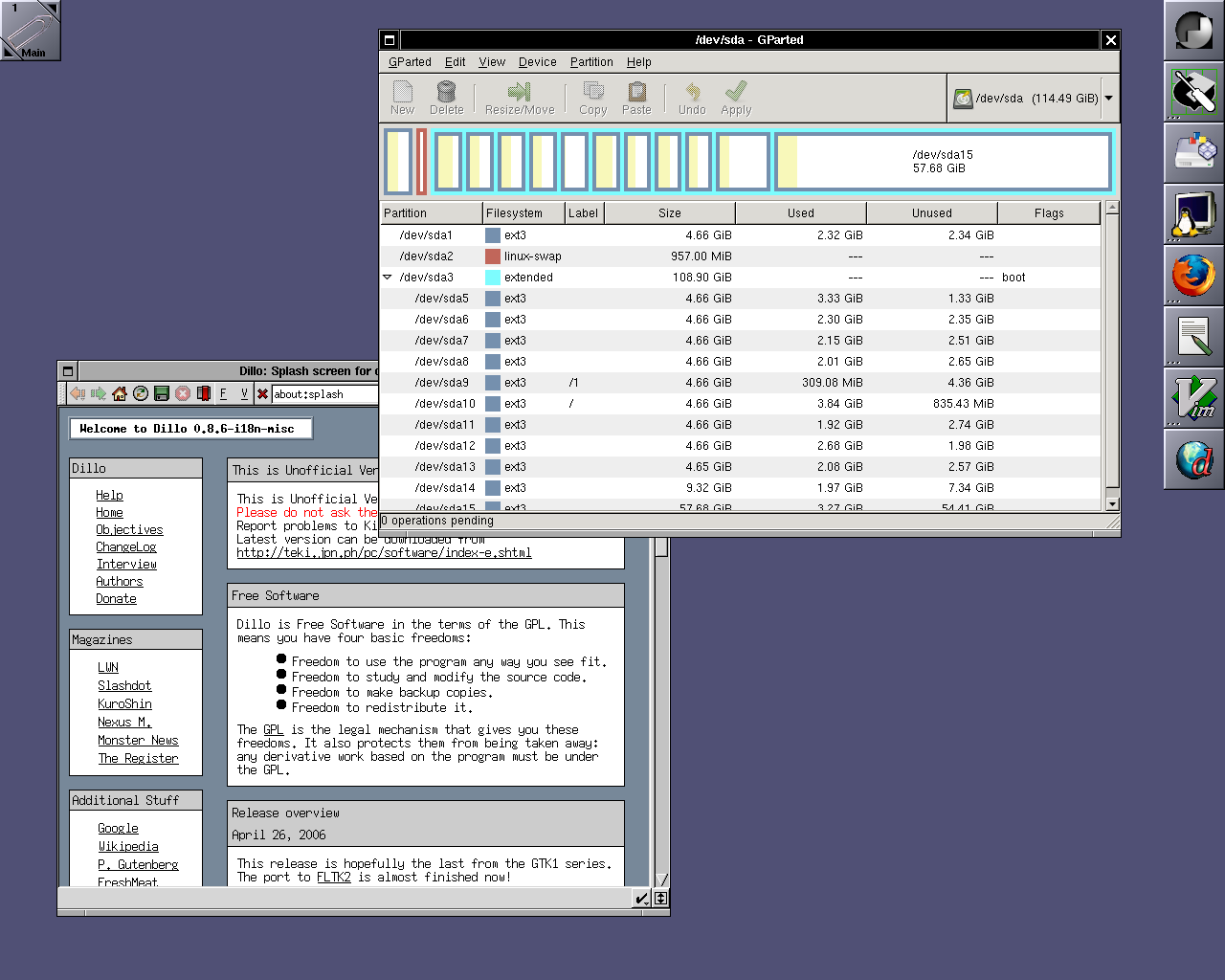
Task: Follow the Slashdot link
Action: 124,686
